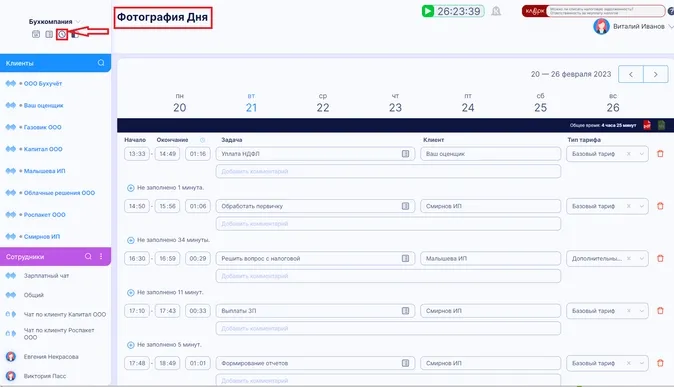
Task: Open the three-dot menu in Сотрудники header
Action: pos(101,256)
